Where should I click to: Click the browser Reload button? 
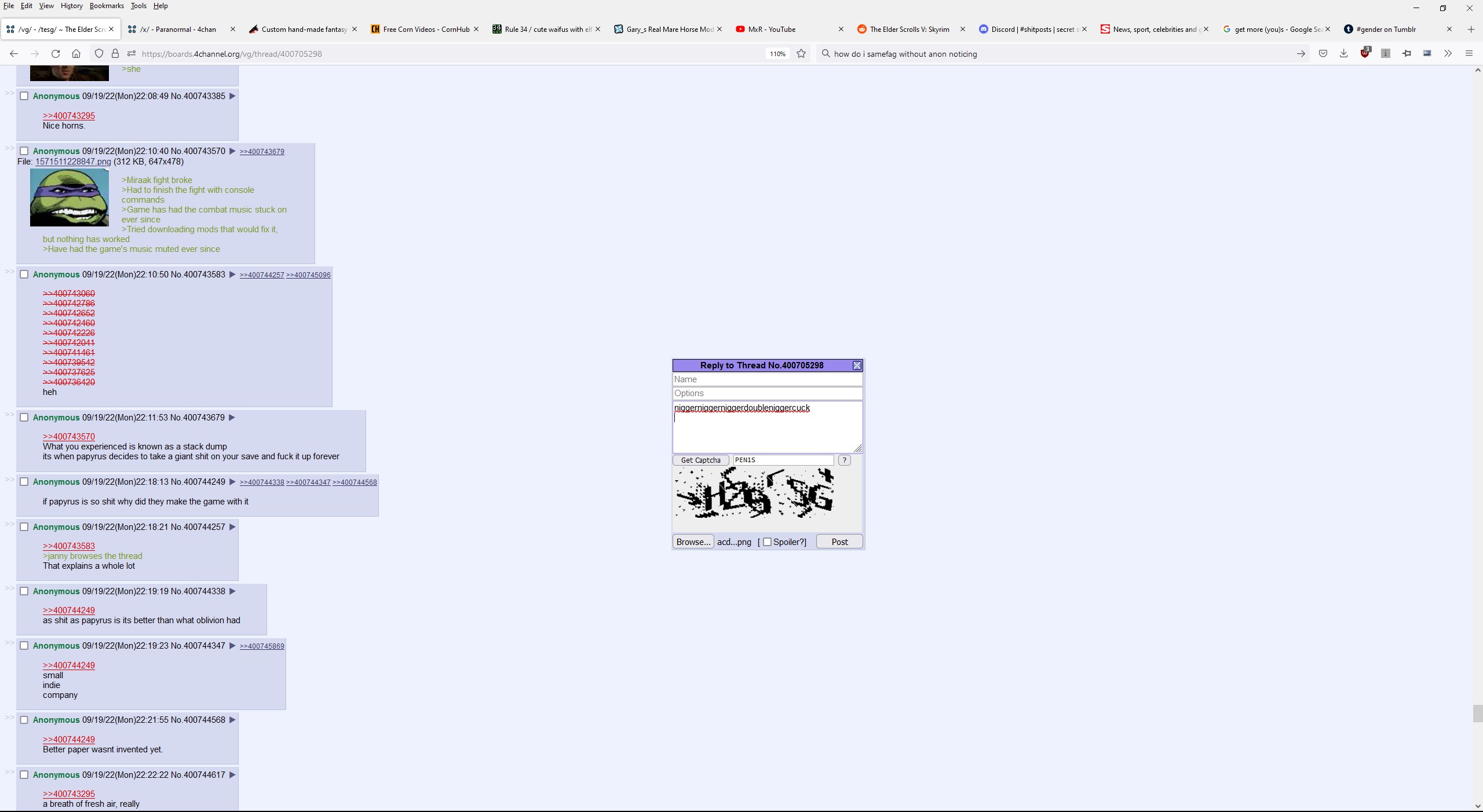(x=56, y=53)
